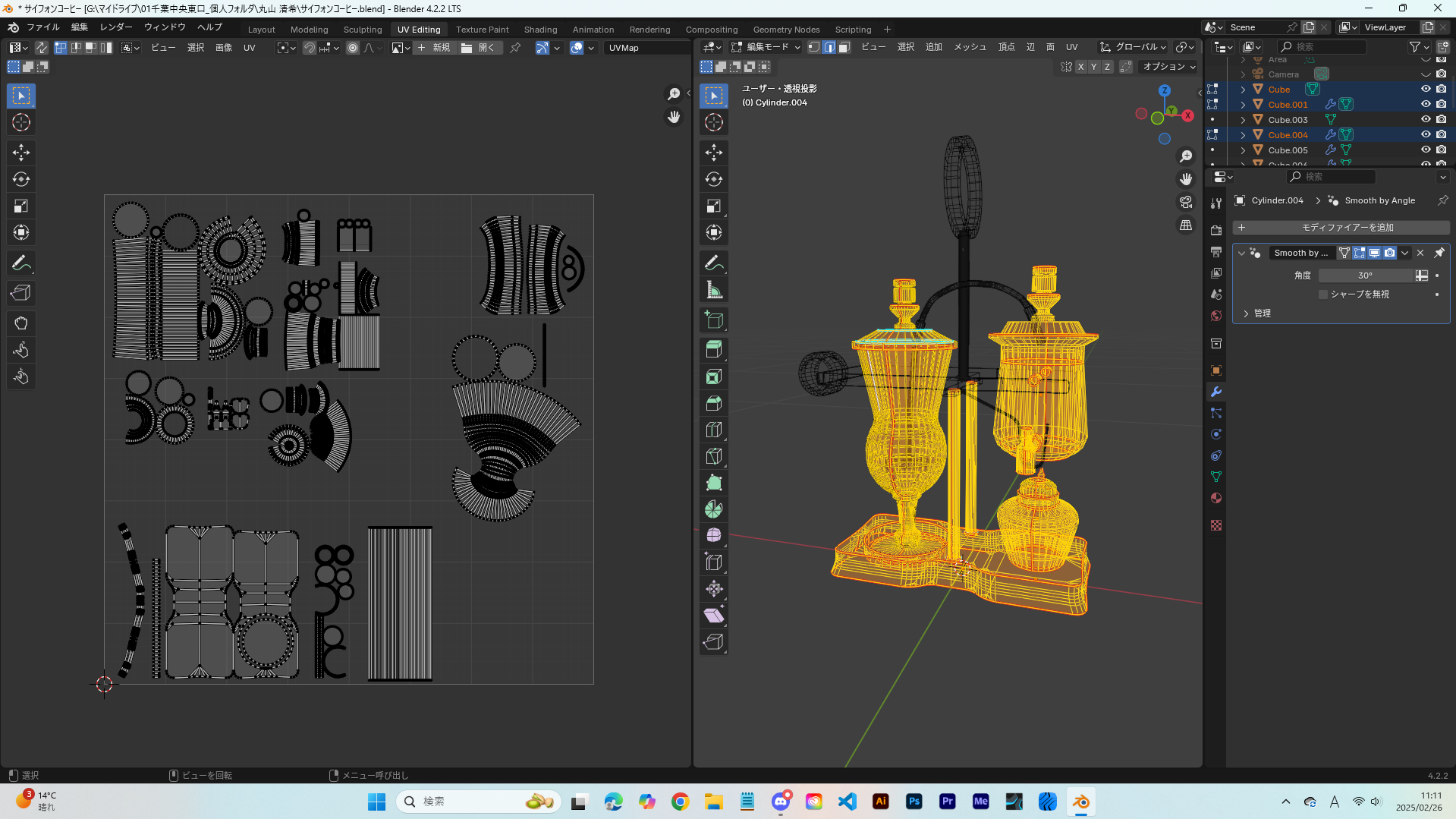Toggle viewport visibility of Cube.005
The width and height of the screenshot is (1456, 819).
(x=1426, y=150)
